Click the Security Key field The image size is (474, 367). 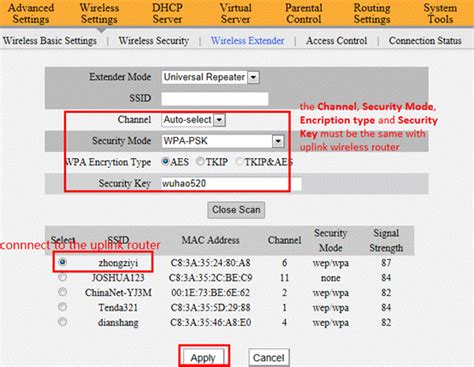[x=231, y=184]
